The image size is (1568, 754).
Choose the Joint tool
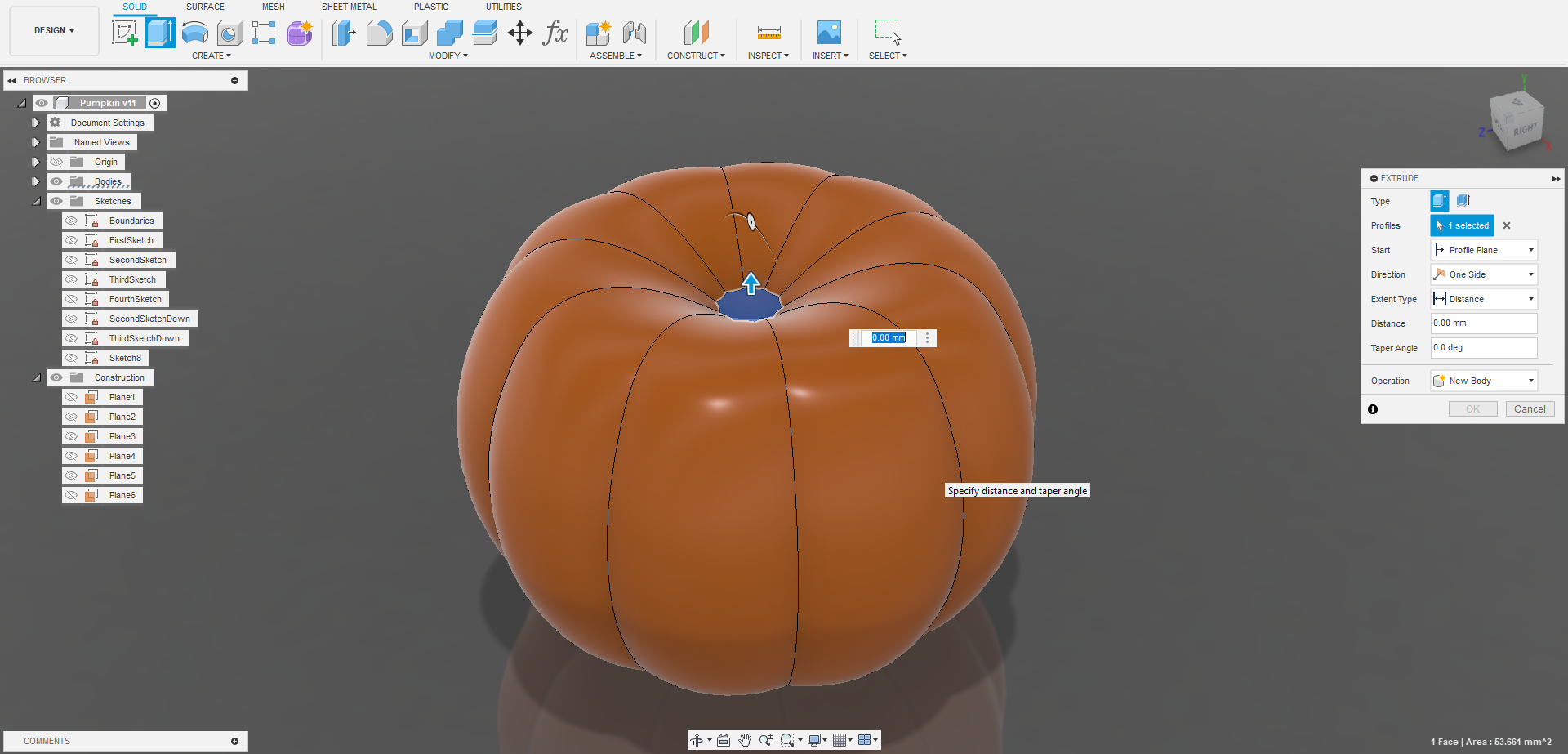point(635,33)
